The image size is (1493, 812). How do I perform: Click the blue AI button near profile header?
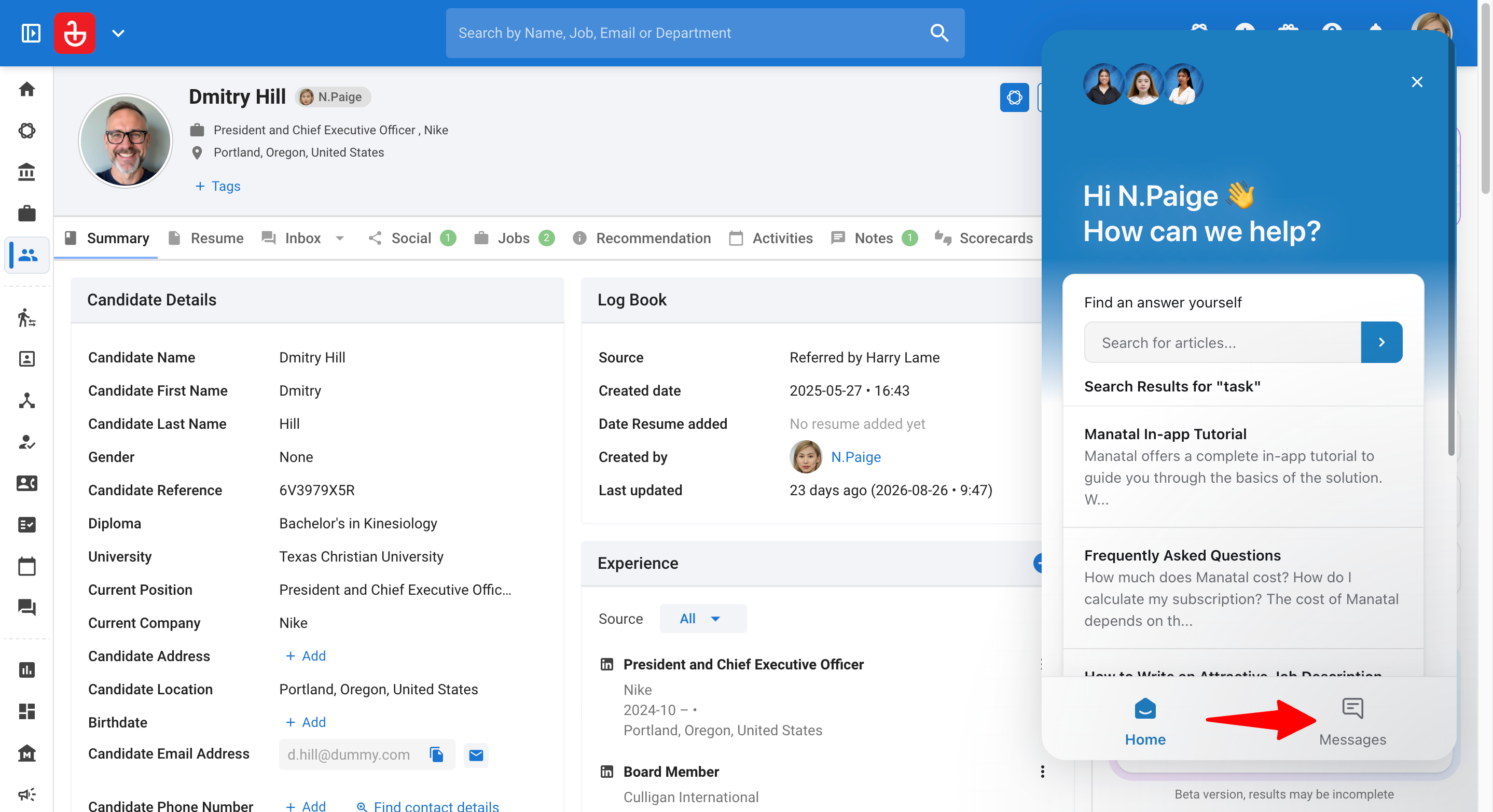point(1014,97)
